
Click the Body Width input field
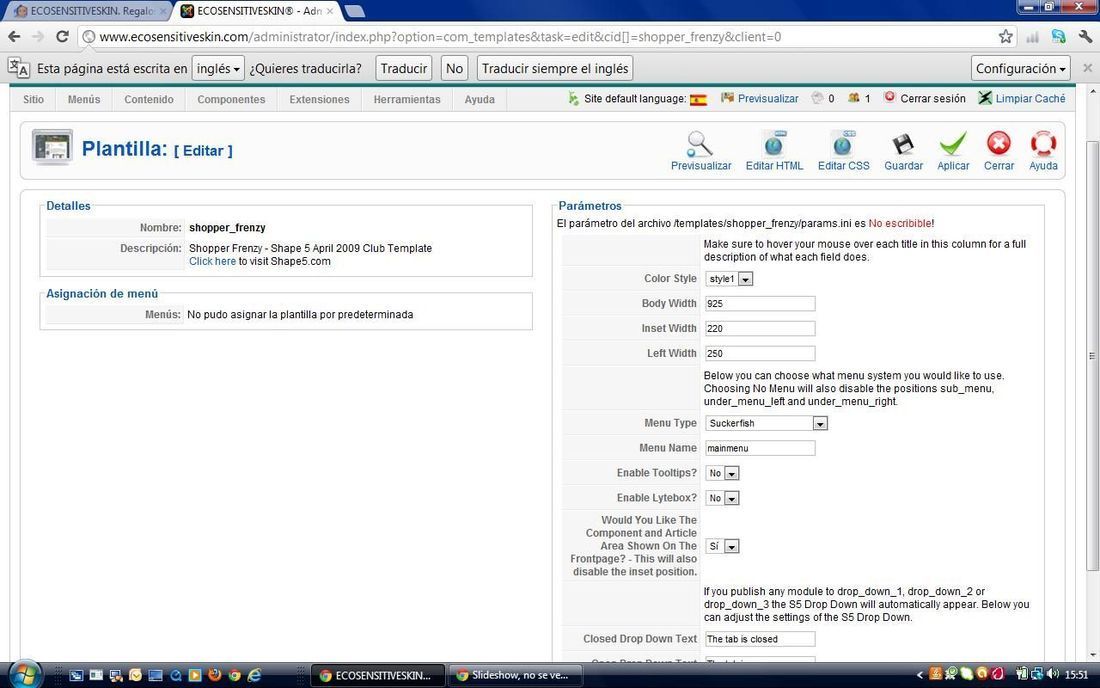(760, 304)
